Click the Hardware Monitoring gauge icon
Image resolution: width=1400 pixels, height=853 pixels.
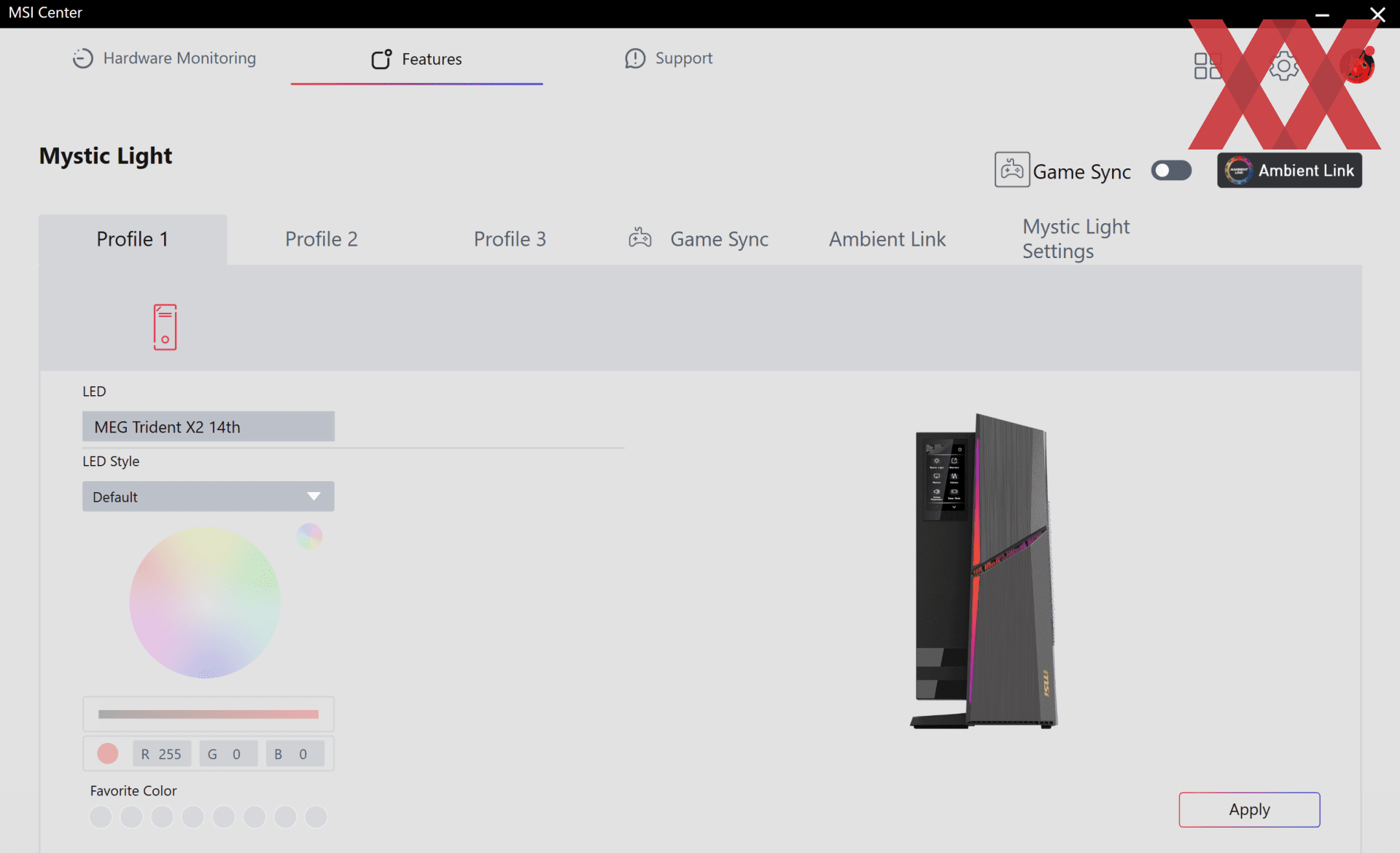83,58
